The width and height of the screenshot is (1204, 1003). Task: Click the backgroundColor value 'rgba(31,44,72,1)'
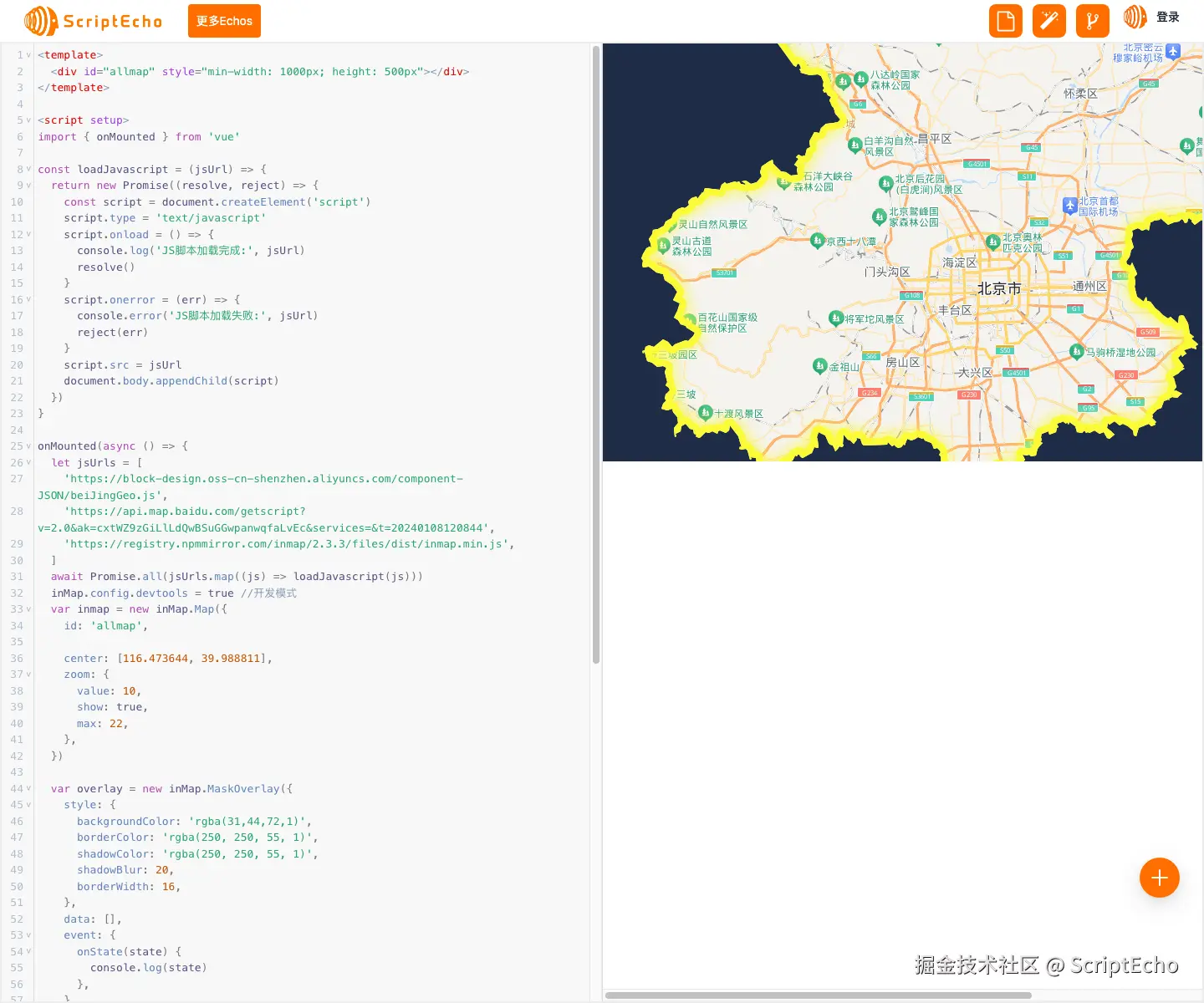[x=247, y=822]
